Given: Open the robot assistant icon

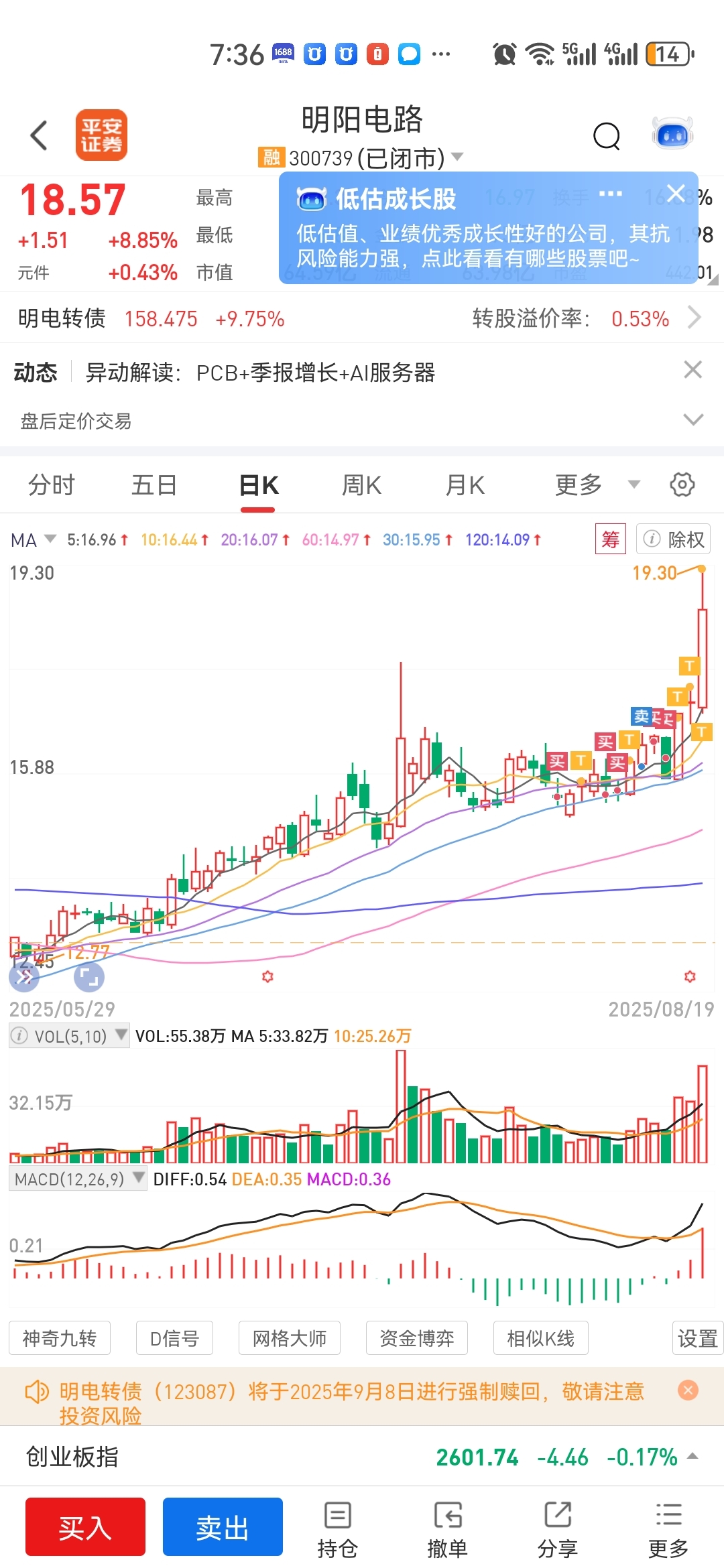Looking at the screenshot, I should tap(672, 135).
